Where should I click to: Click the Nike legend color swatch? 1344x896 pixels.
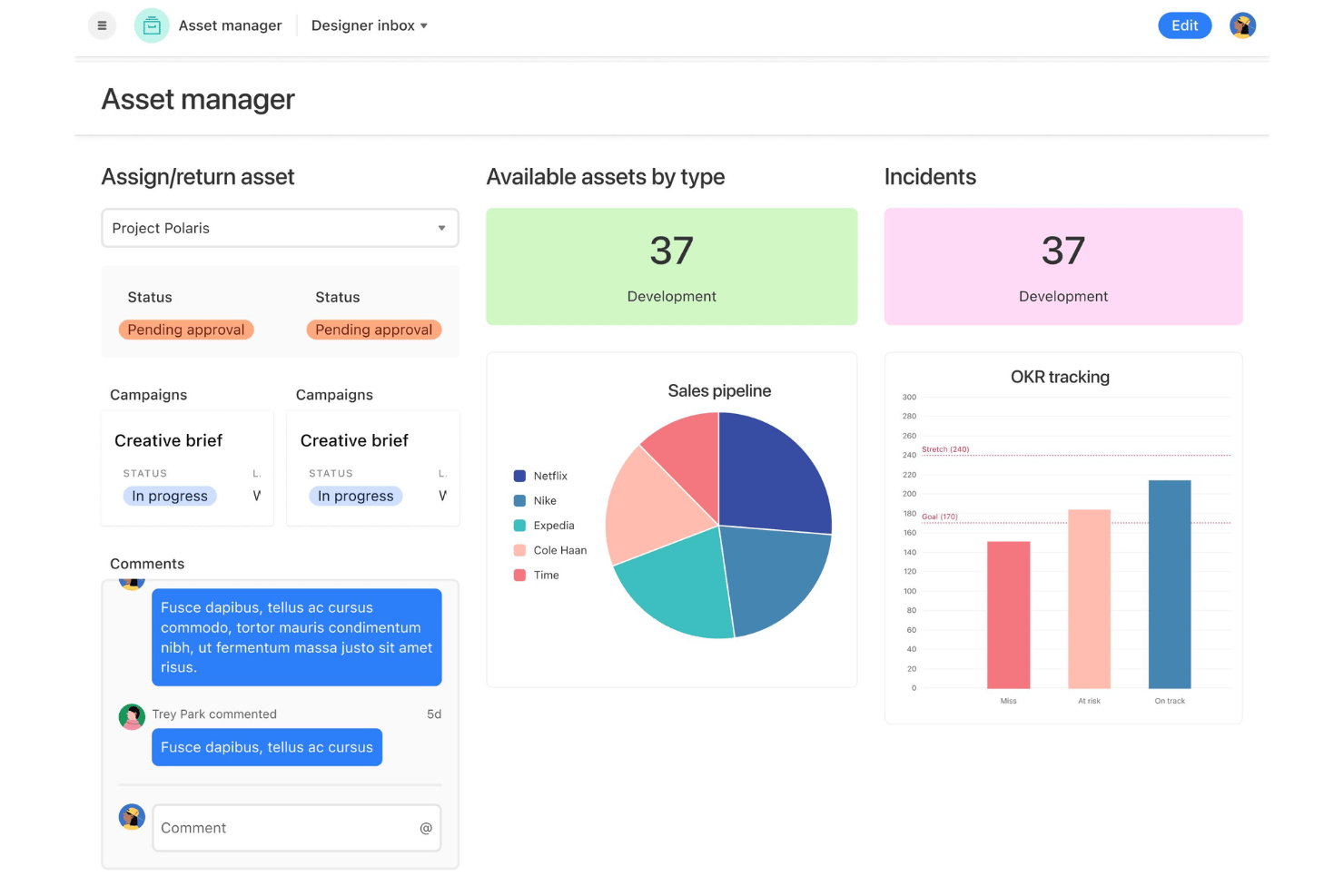coord(519,500)
